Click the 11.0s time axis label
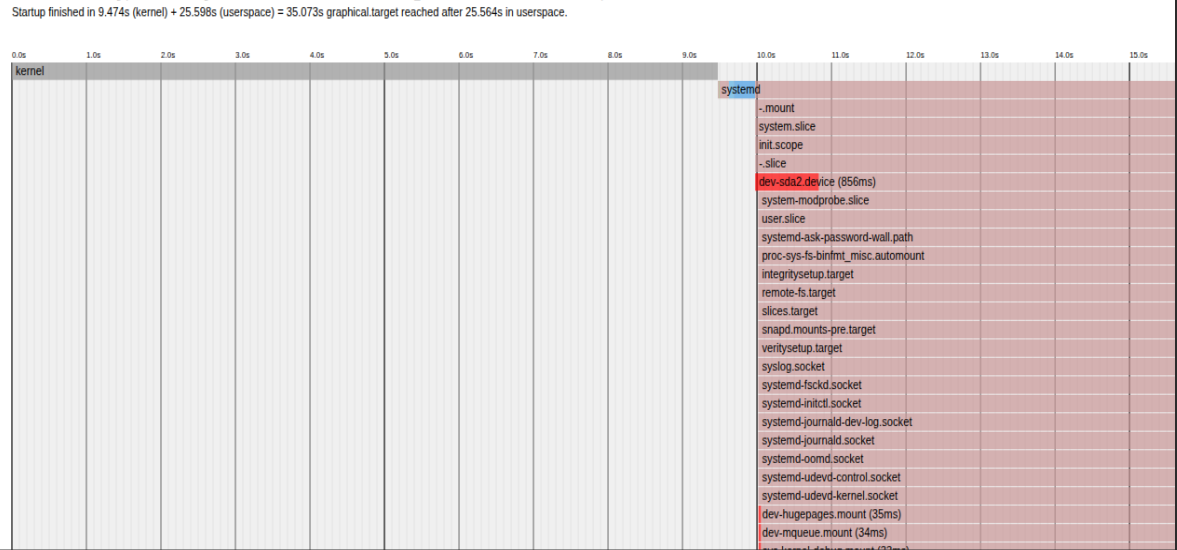The width and height of the screenshot is (1177, 550). 840,56
